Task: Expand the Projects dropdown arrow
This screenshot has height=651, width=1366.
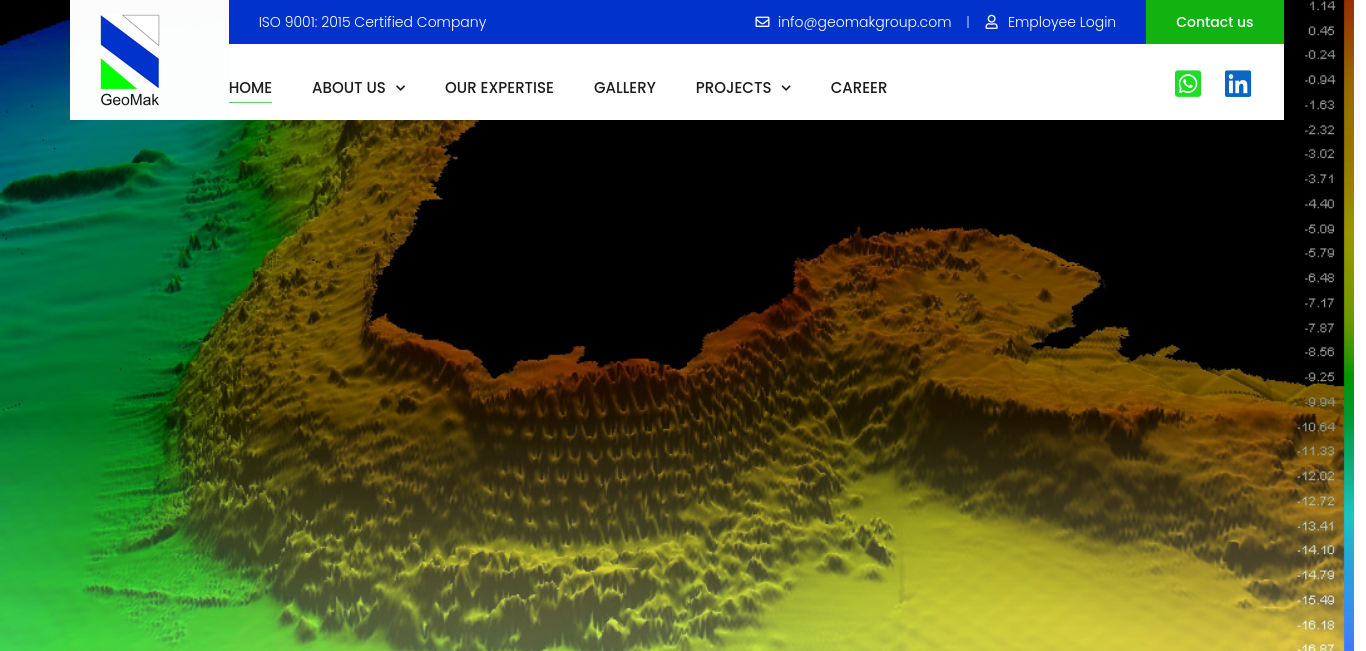Action: coord(786,88)
